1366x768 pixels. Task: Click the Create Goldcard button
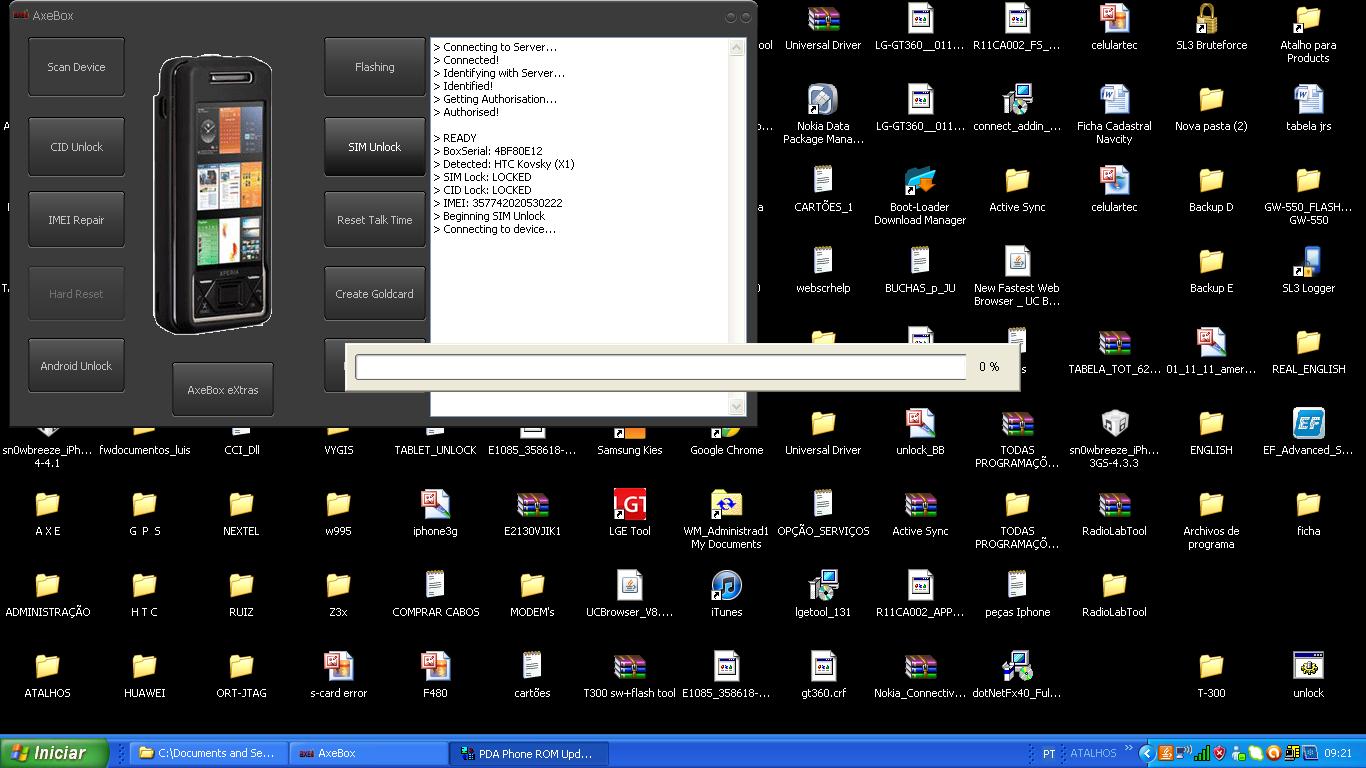pyautogui.click(x=375, y=294)
